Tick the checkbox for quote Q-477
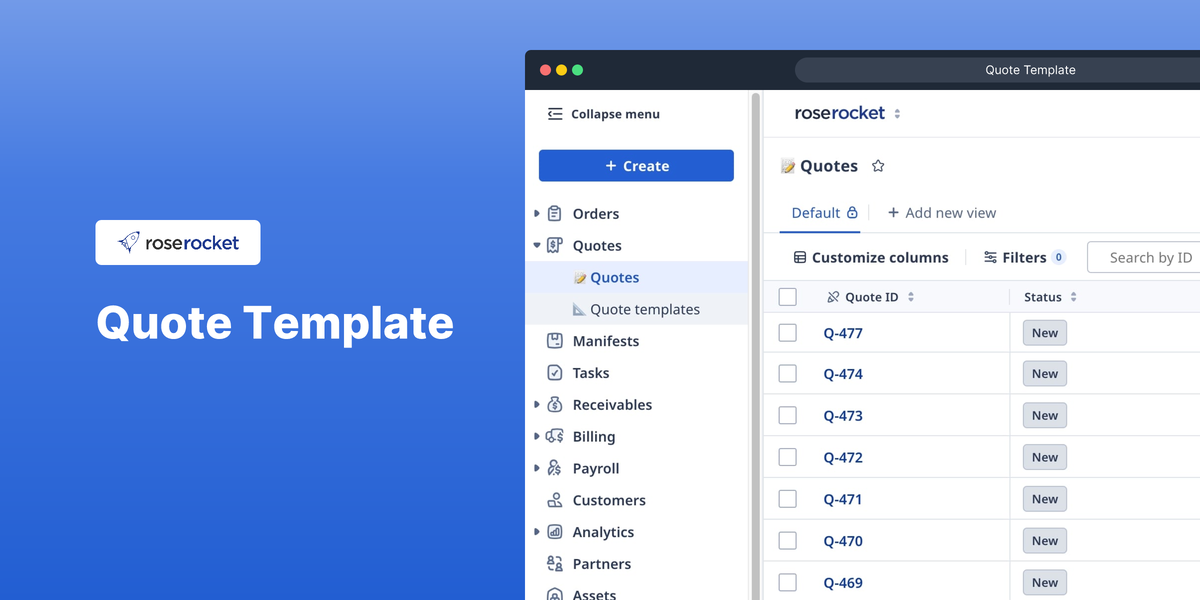This screenshot has width=1200, height=600. (788, 333)
